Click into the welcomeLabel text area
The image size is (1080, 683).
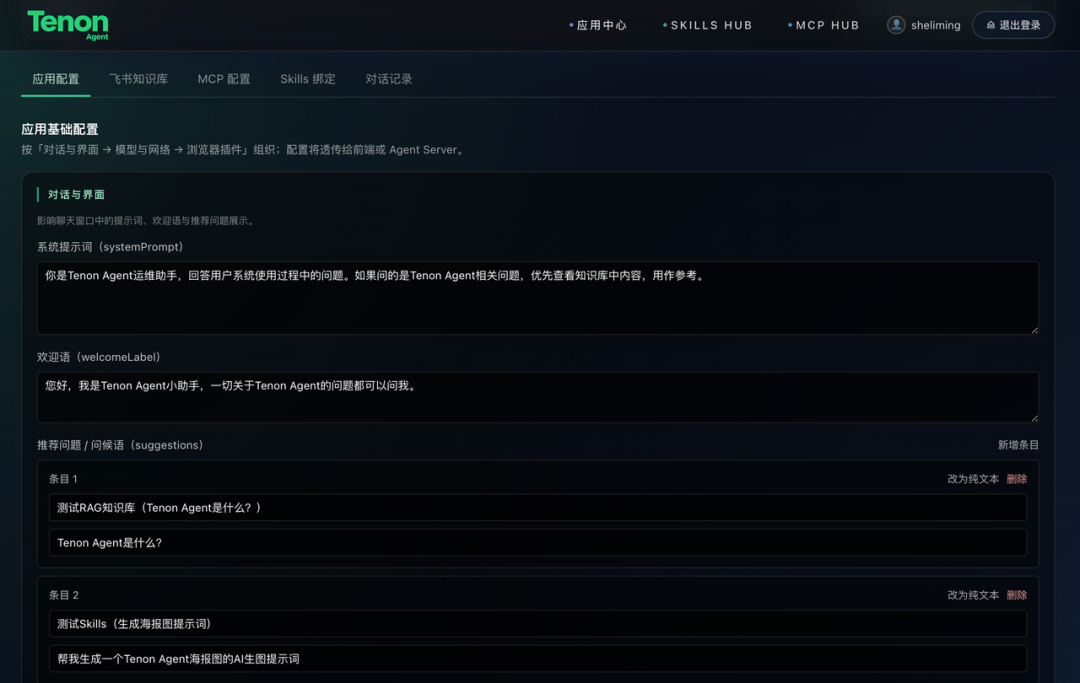(x=538, y=397)
